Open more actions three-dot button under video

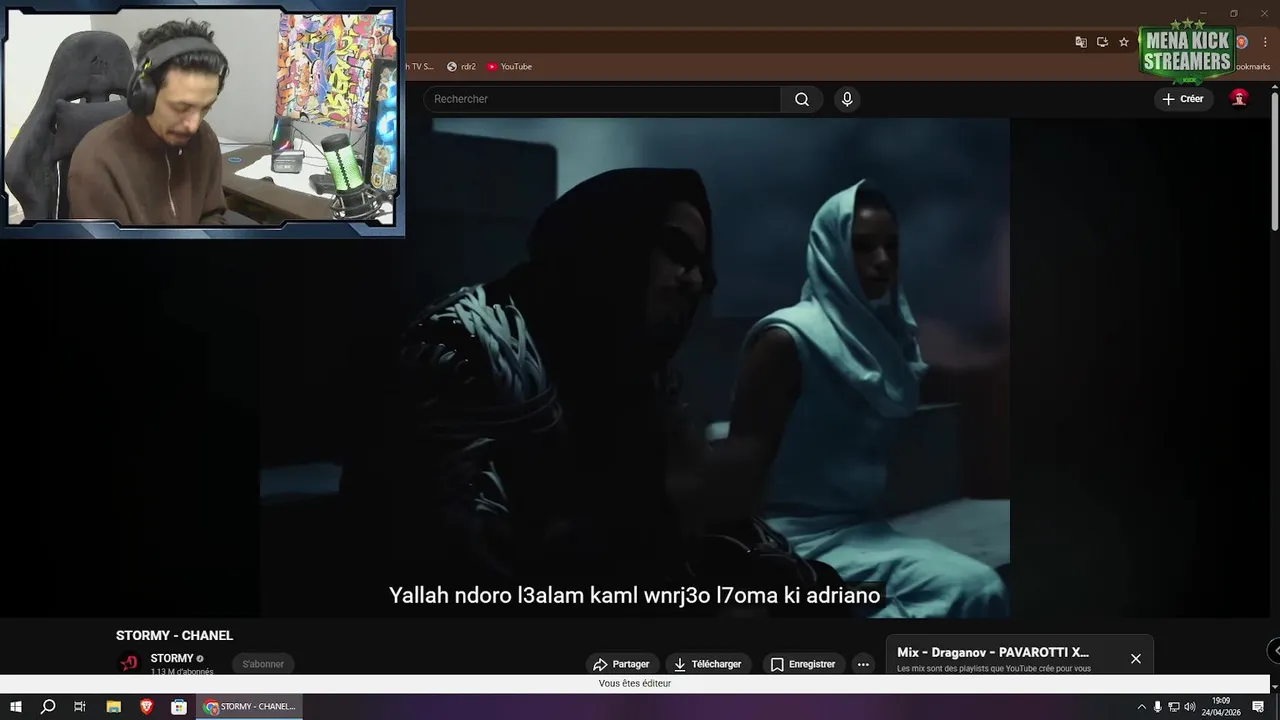pyautogui.click(x=863, y=664)
